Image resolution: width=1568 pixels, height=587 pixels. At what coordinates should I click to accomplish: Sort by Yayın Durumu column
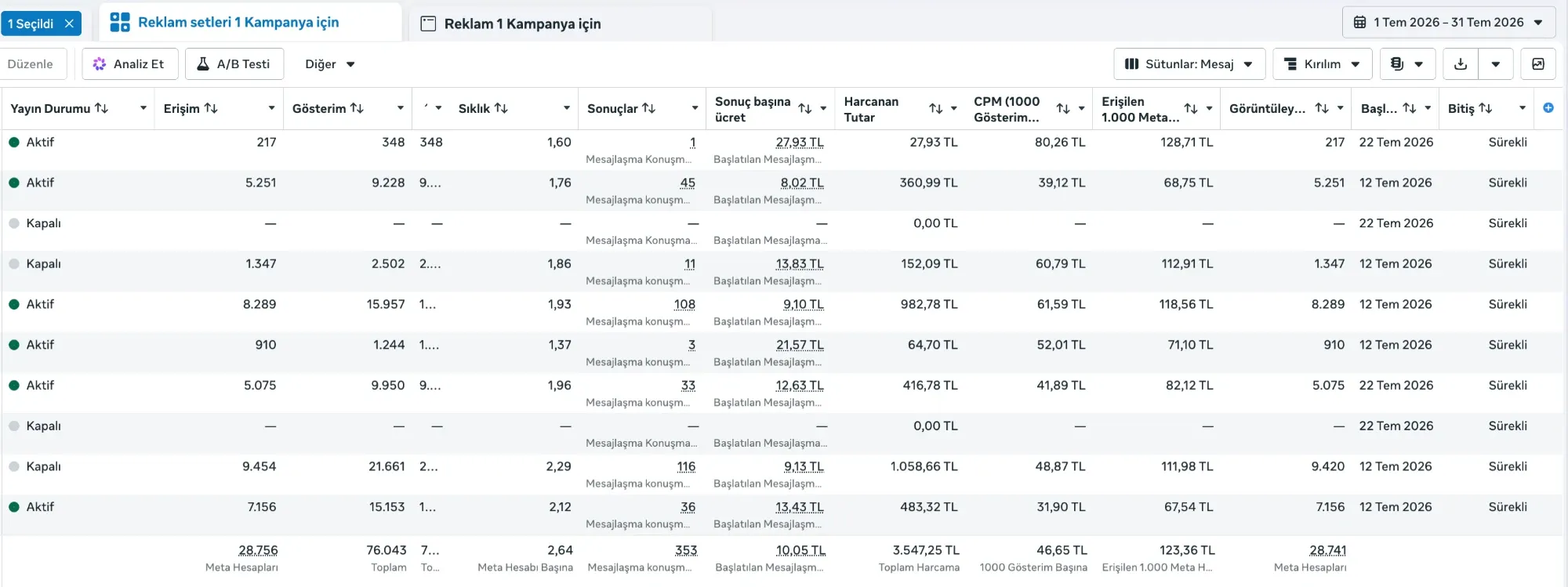[101, 108]
